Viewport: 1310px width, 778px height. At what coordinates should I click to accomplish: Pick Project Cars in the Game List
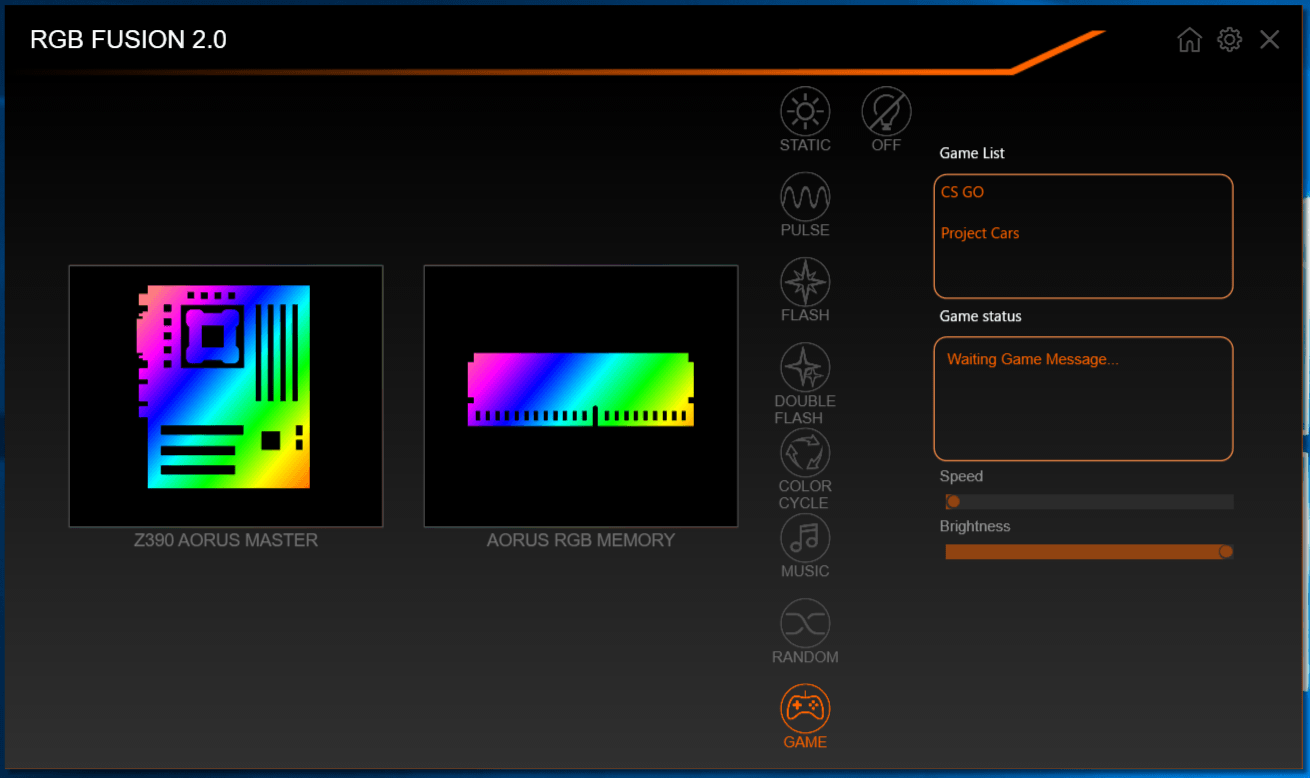(980, 233)
